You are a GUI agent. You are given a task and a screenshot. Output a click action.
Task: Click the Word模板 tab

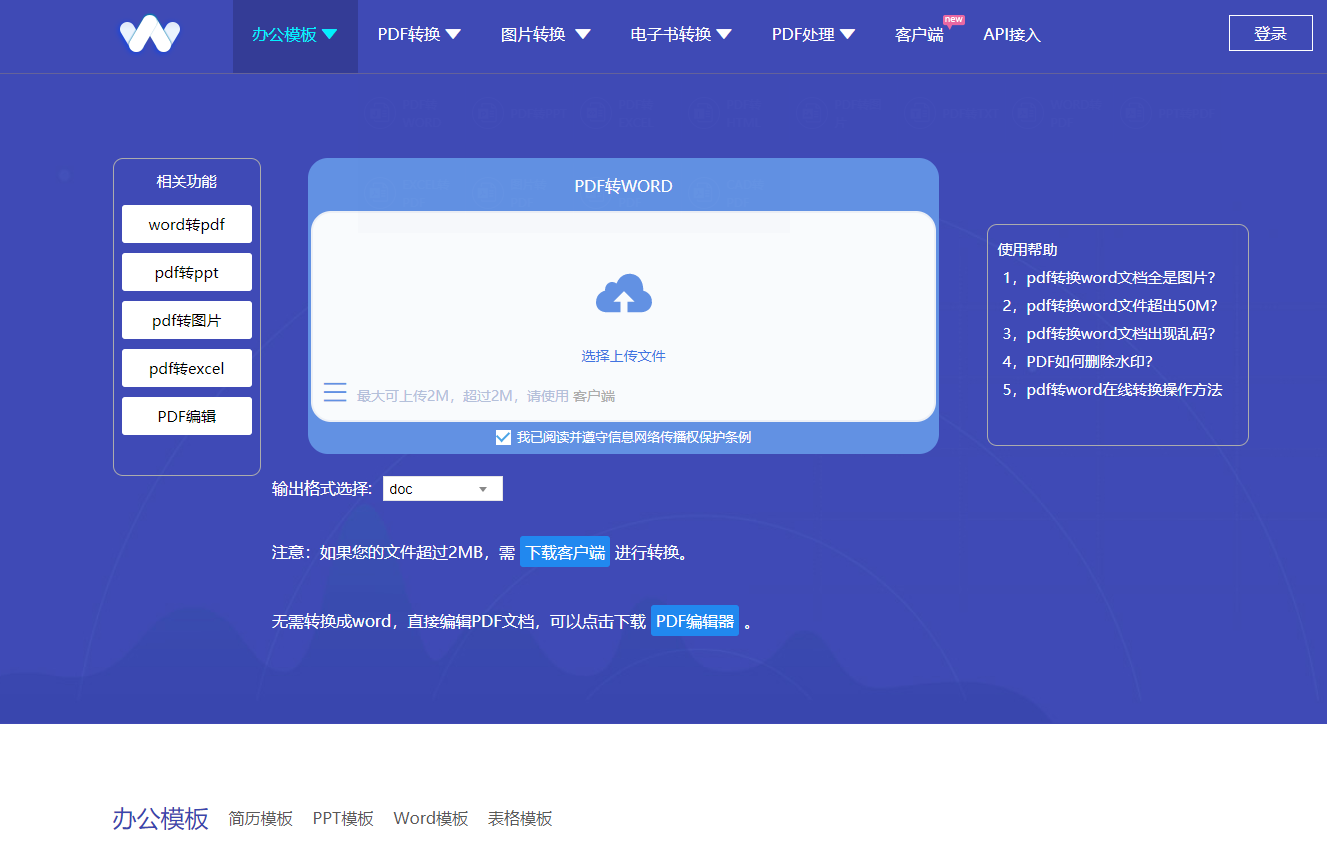[431, 819]
